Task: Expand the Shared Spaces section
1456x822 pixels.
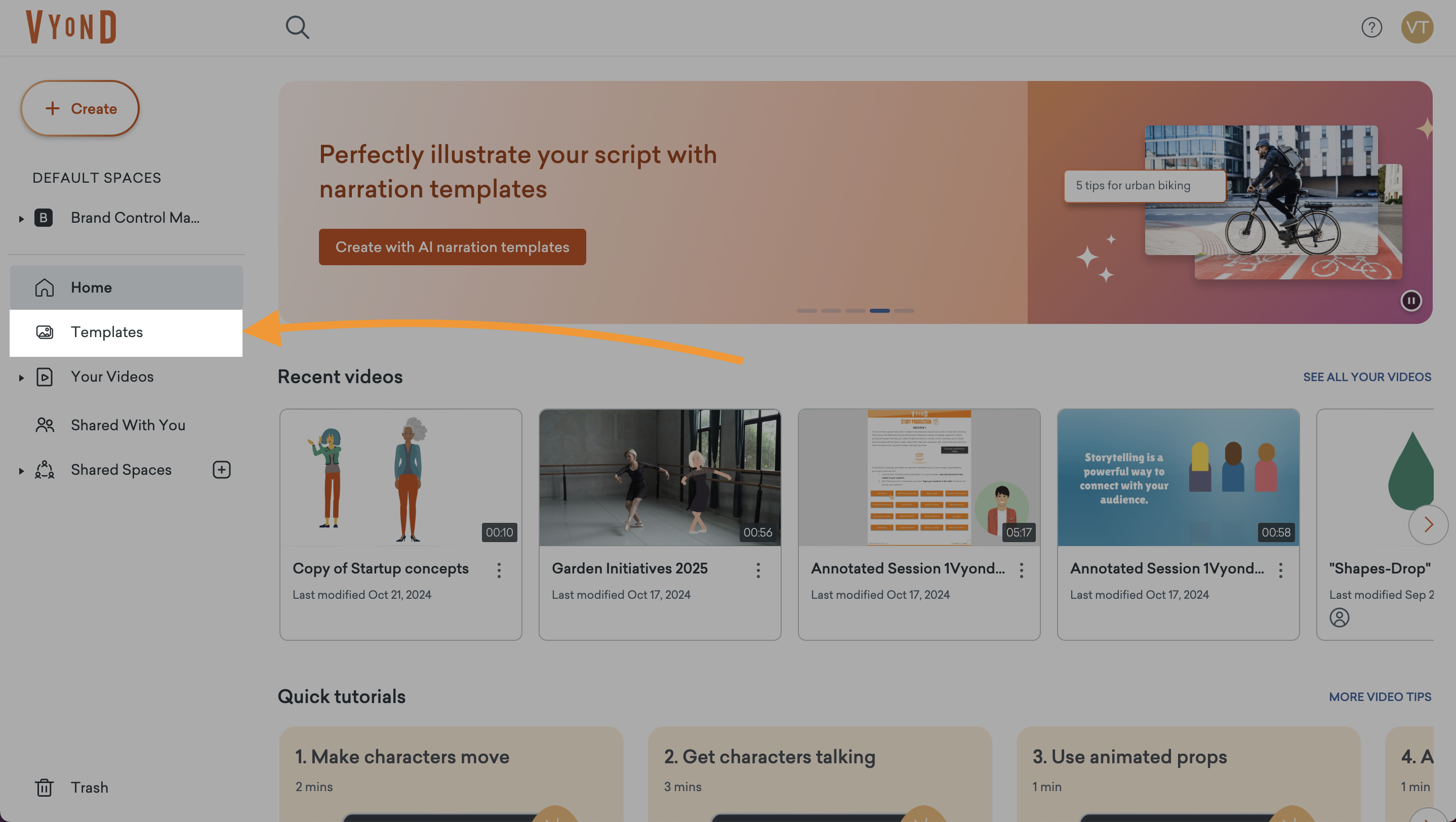Action: click(x=21, y=471)
